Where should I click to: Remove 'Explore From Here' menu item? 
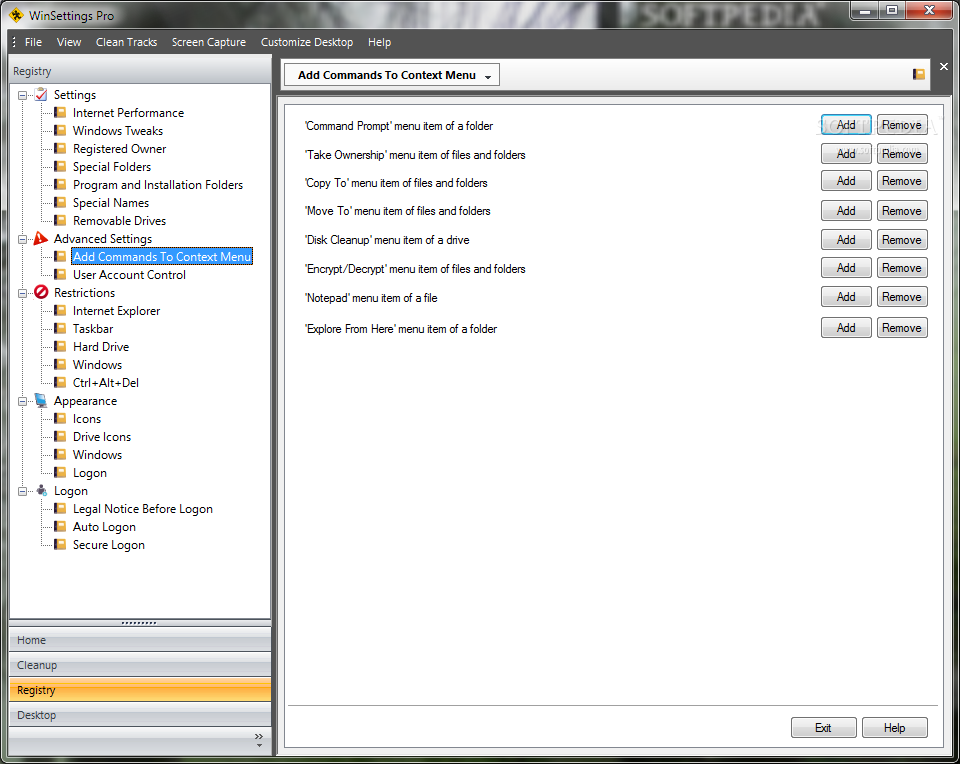pyautogui.click(x=902, y=328)
